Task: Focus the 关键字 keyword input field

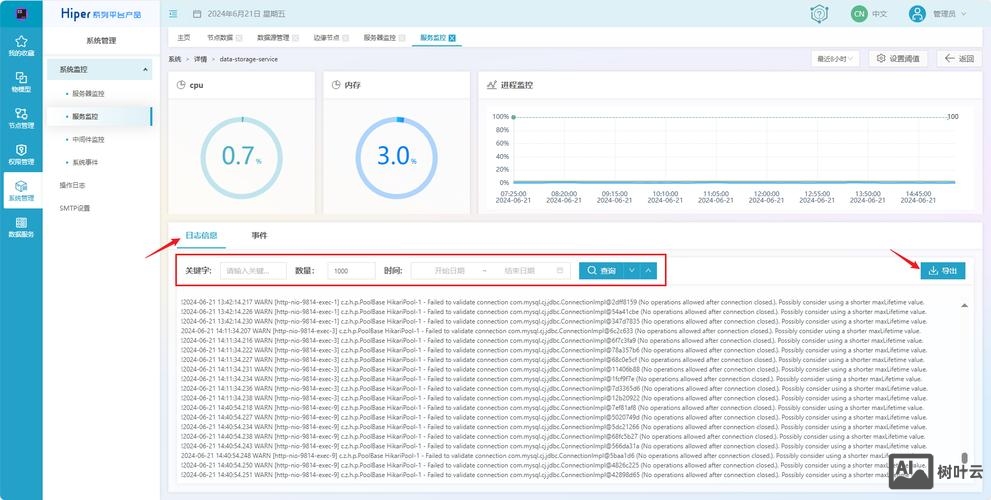Action: [253, 271]
